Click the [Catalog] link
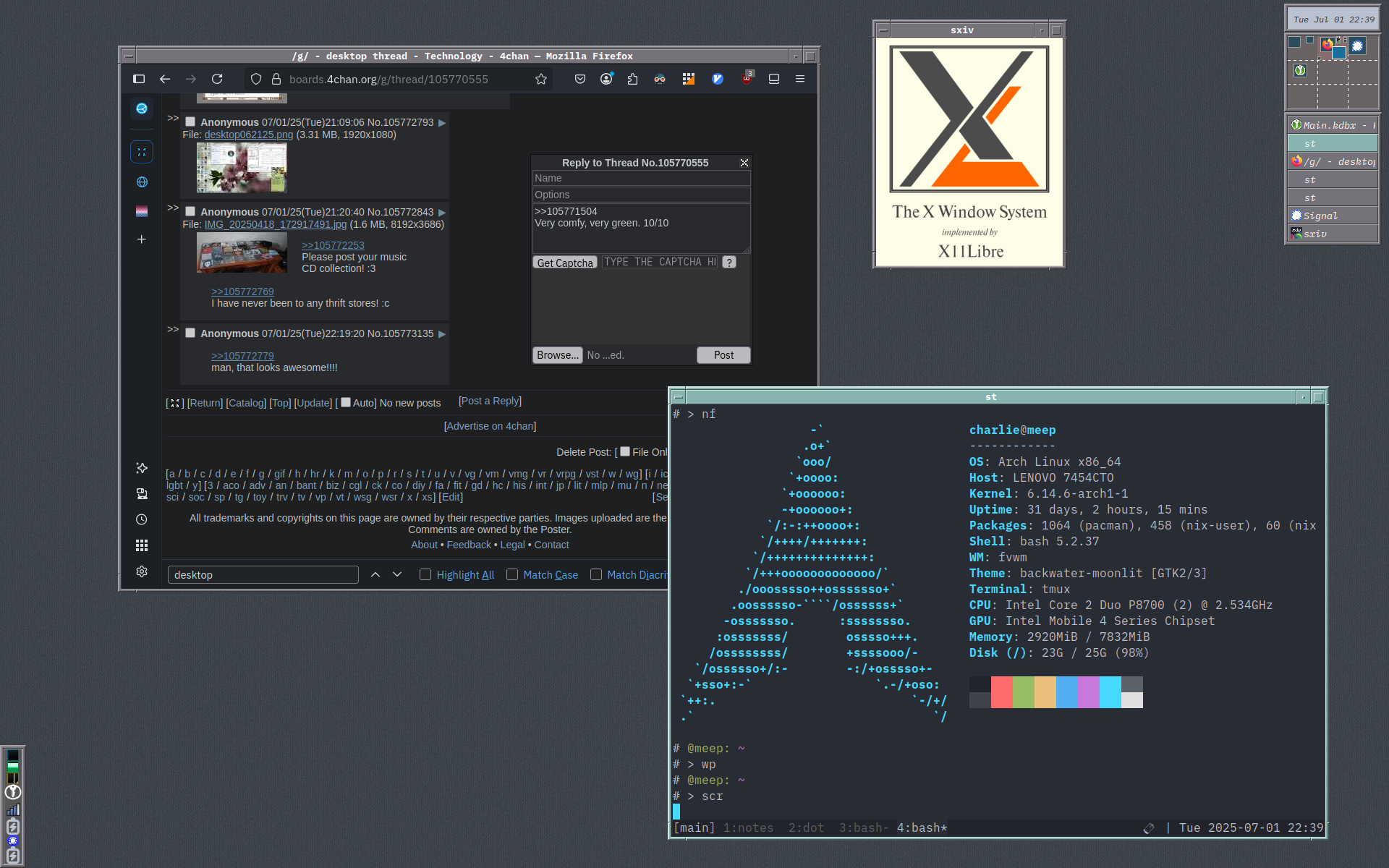 [x=246, y=403]
